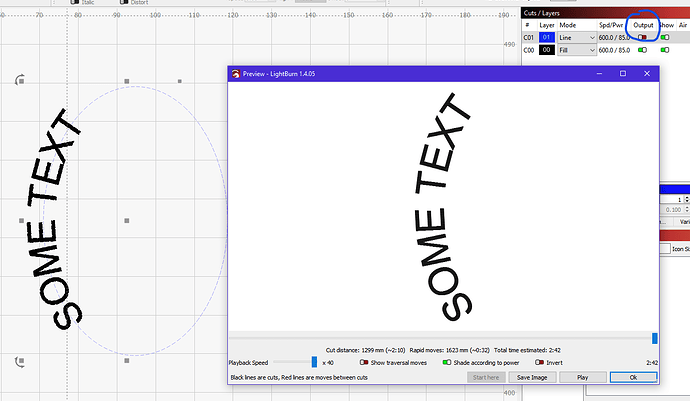690x401 pixels.
Task: Toggle the Italic switch in text toolbar
Action: 74,2
